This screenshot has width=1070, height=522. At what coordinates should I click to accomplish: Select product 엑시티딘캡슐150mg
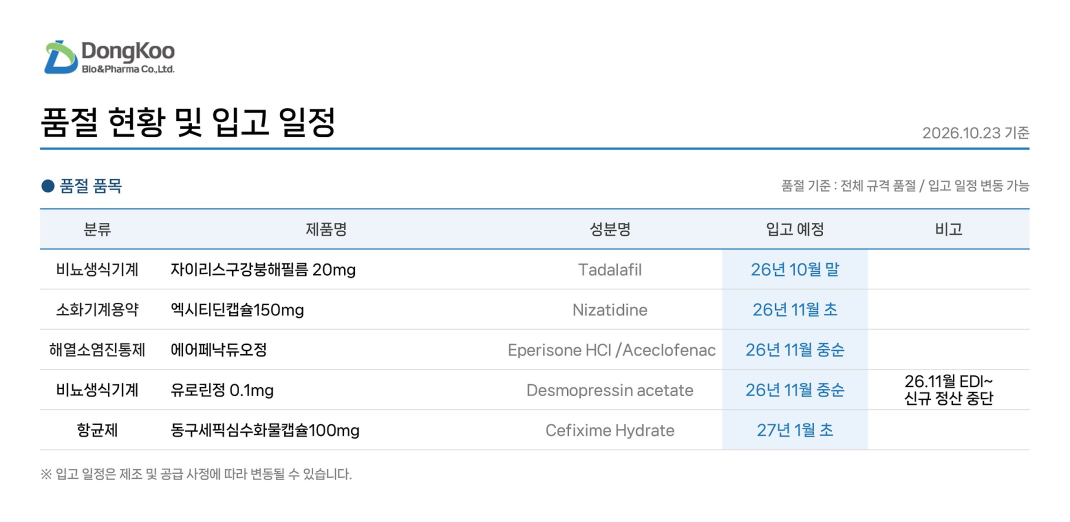pyautogui.click(x=237, y=310)
